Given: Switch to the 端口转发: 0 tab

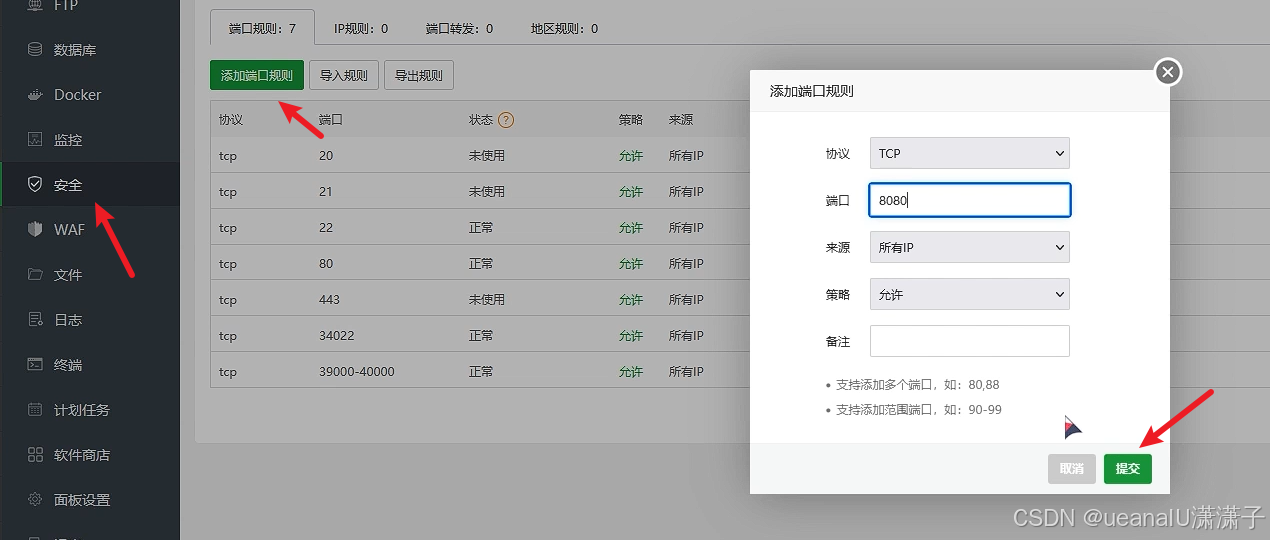Looking at the screenshot, I should (x=459, y=28).
